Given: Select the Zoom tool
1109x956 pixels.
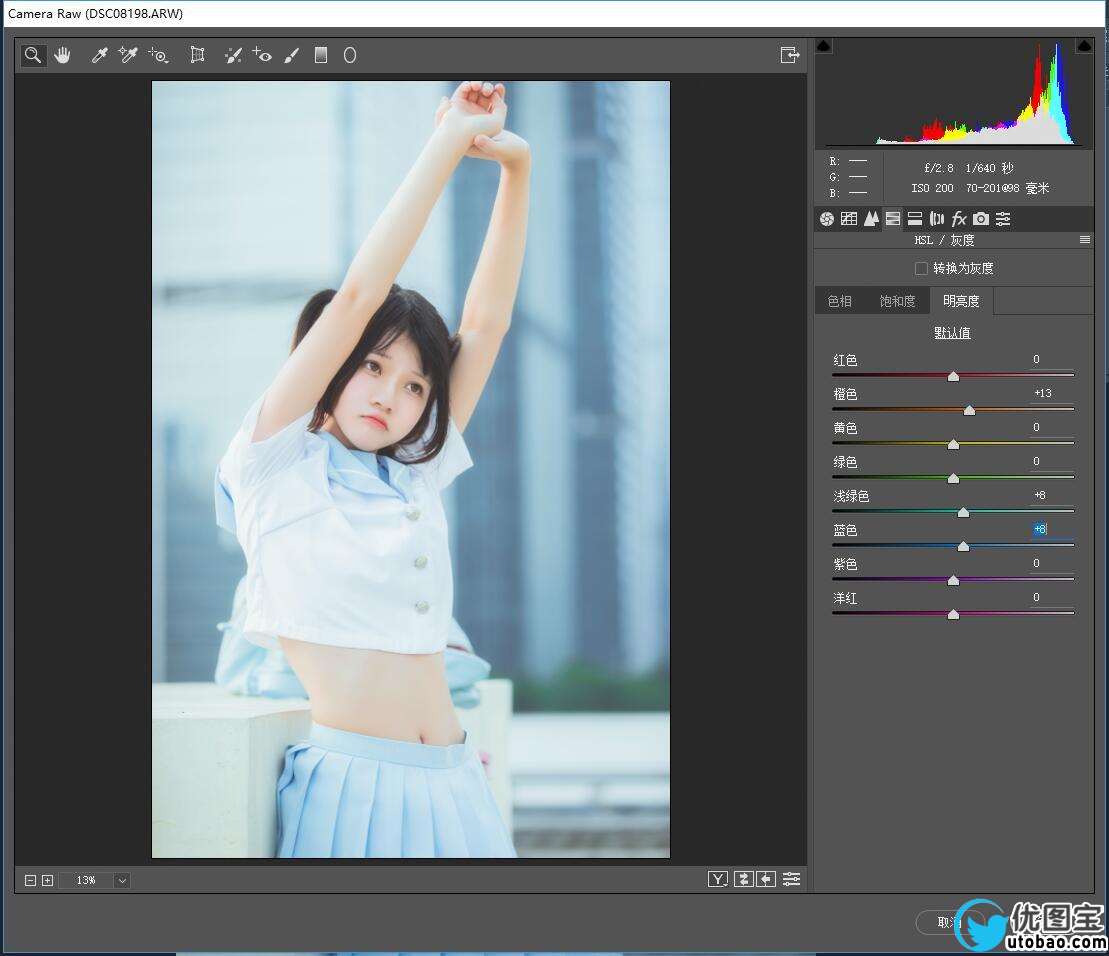Looking at the screenshot, I should coord(33,55).
